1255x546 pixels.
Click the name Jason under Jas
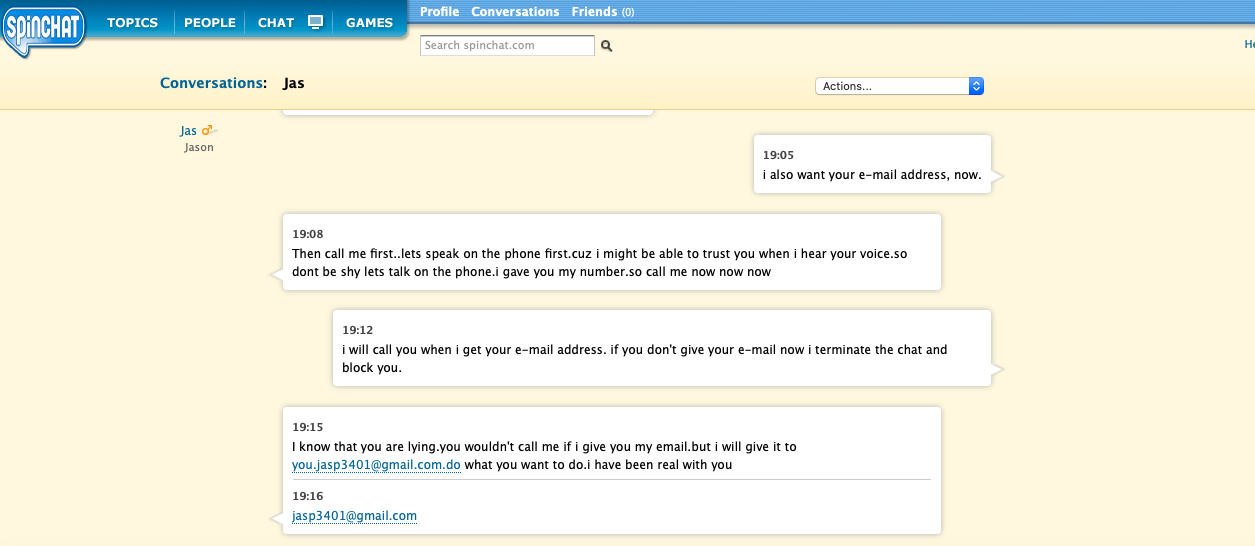(199, 147)
